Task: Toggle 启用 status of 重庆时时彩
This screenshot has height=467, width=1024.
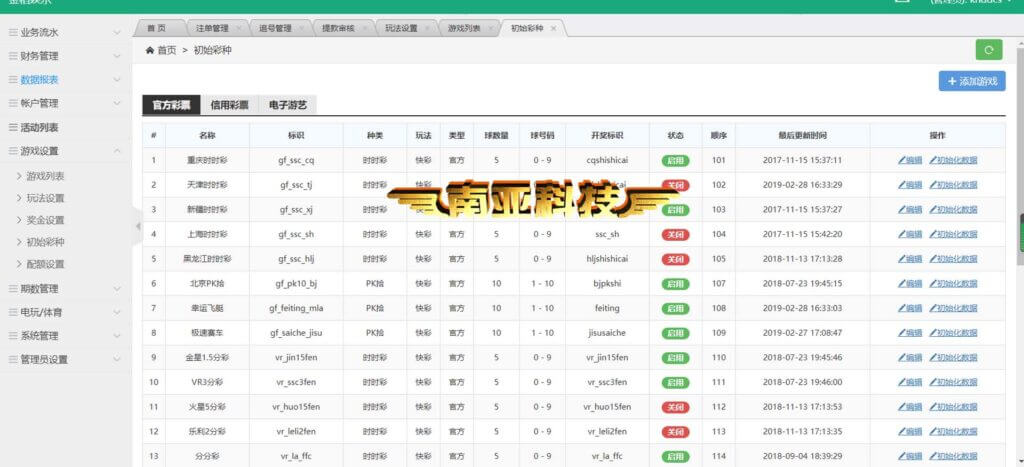Action: [675, 160]
